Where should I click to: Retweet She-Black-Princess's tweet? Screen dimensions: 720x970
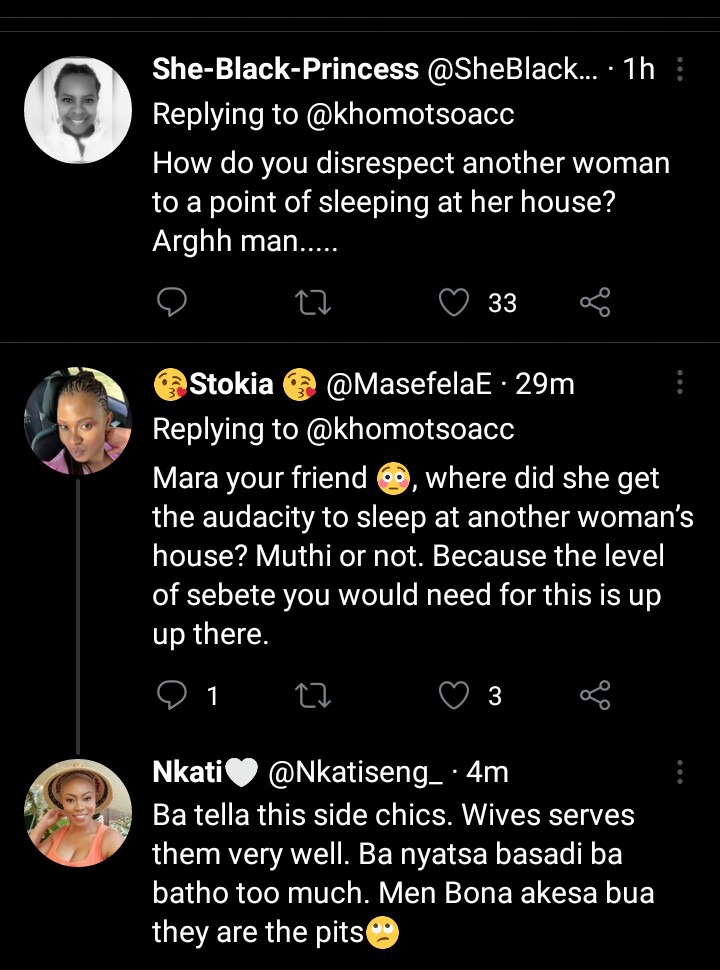(314, 302)
